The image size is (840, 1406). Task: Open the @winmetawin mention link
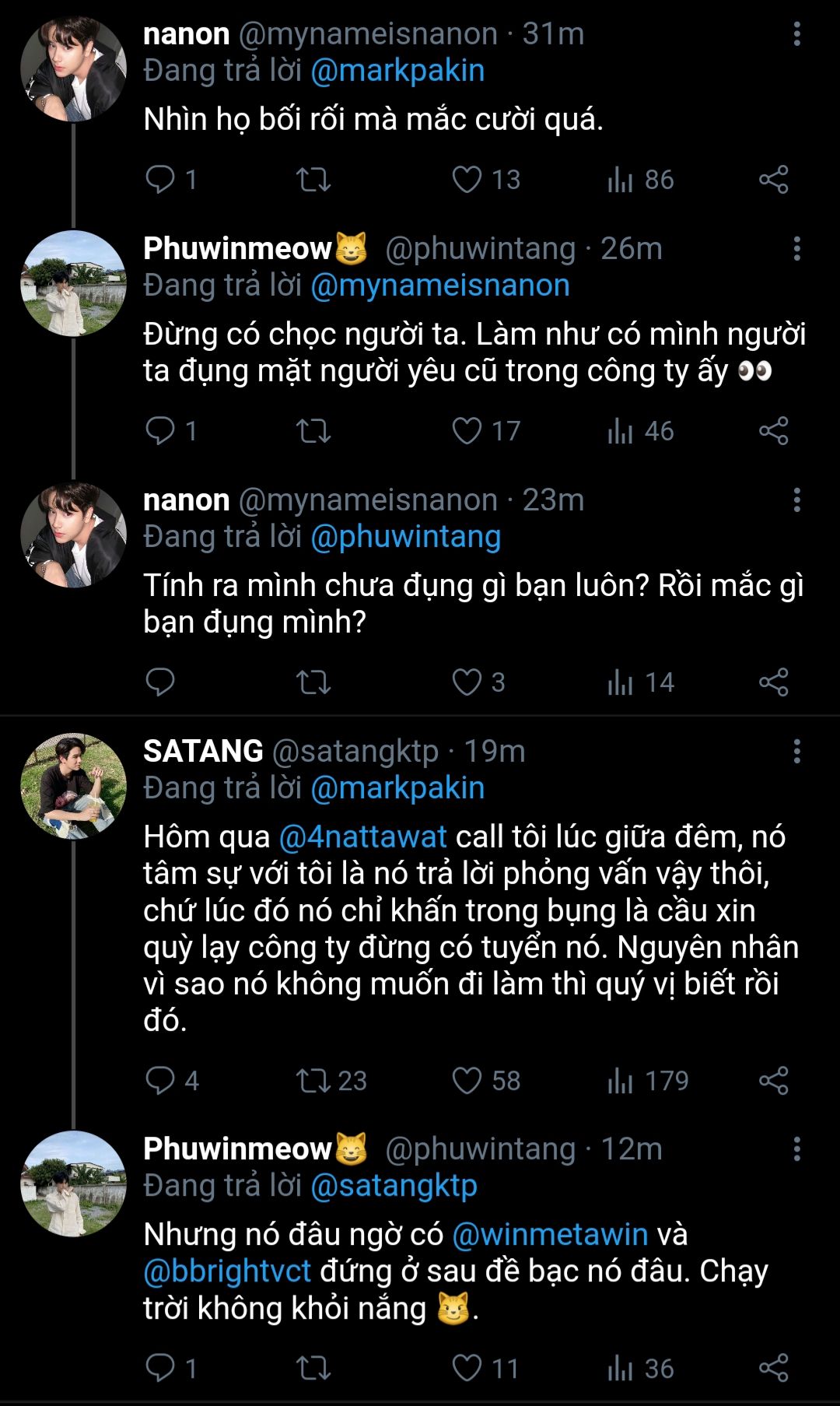pyautogui.click(x=550, y=1235)
